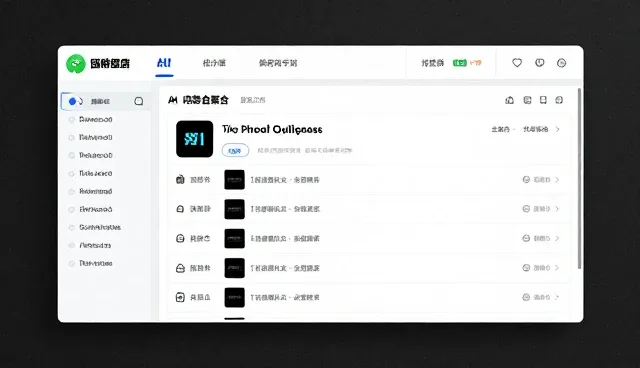Click the leading icon of the fourth list row

[180, 268]
